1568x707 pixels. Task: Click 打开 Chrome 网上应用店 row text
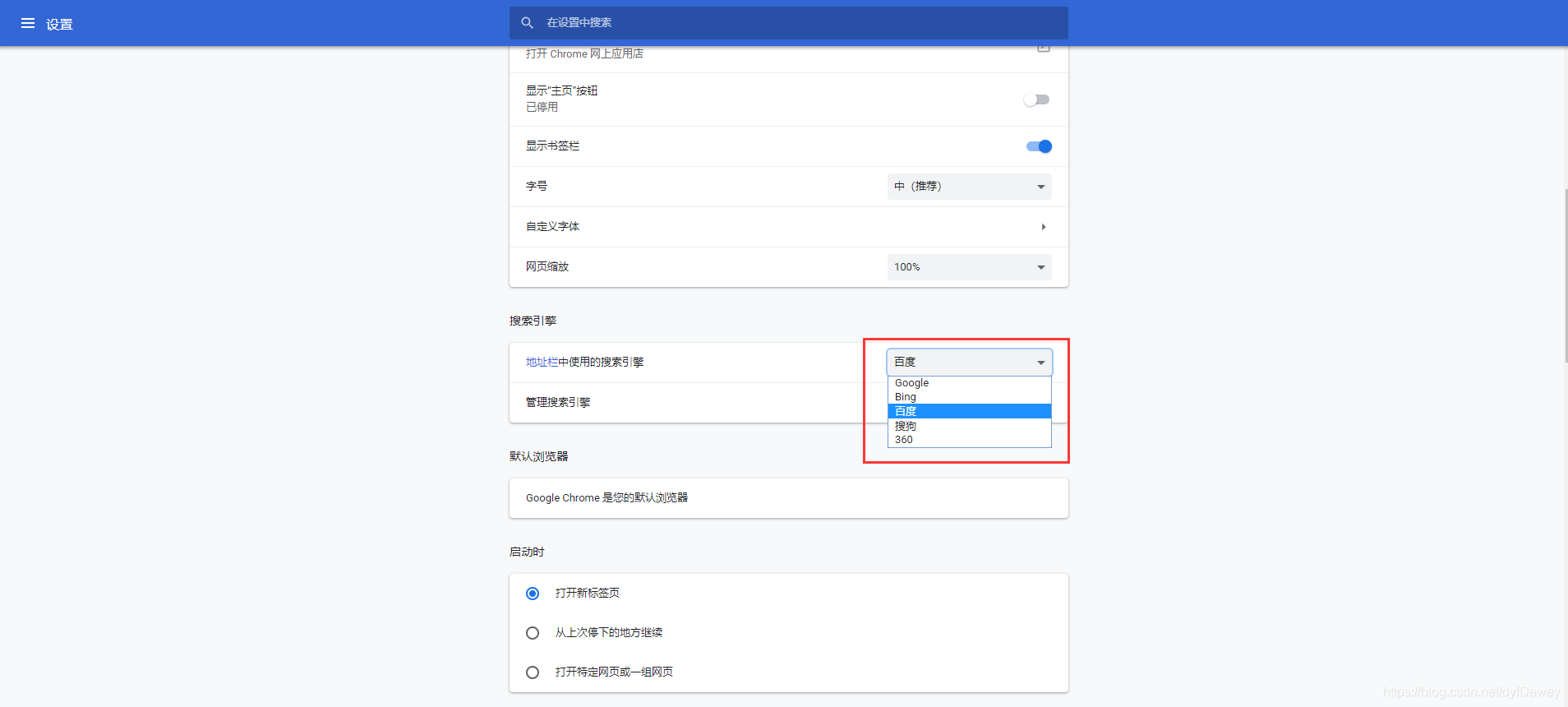tap(584, 53)
